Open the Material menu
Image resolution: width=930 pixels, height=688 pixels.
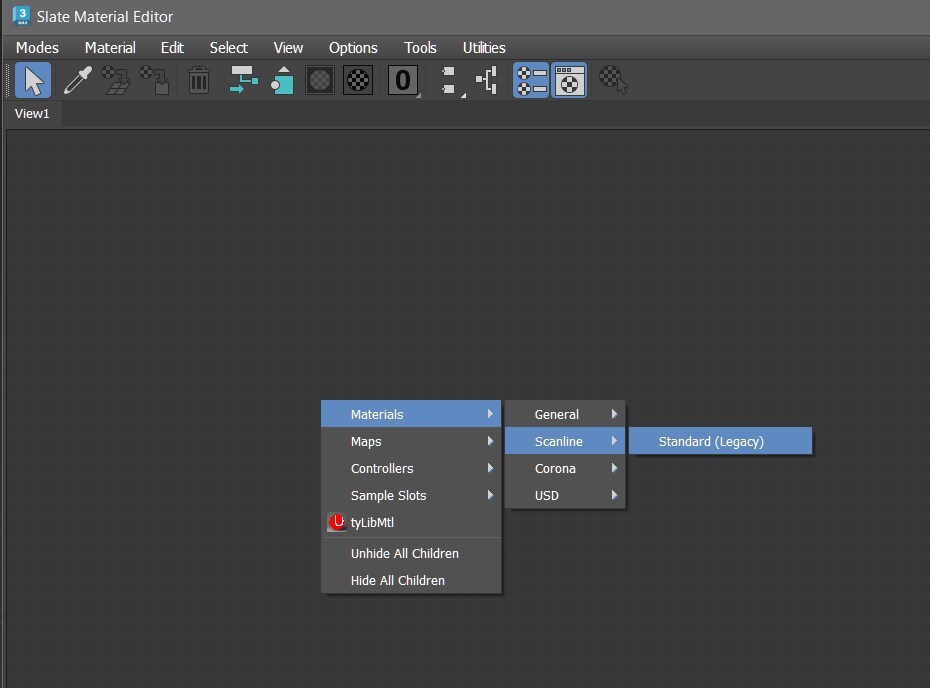pos(110,47)
